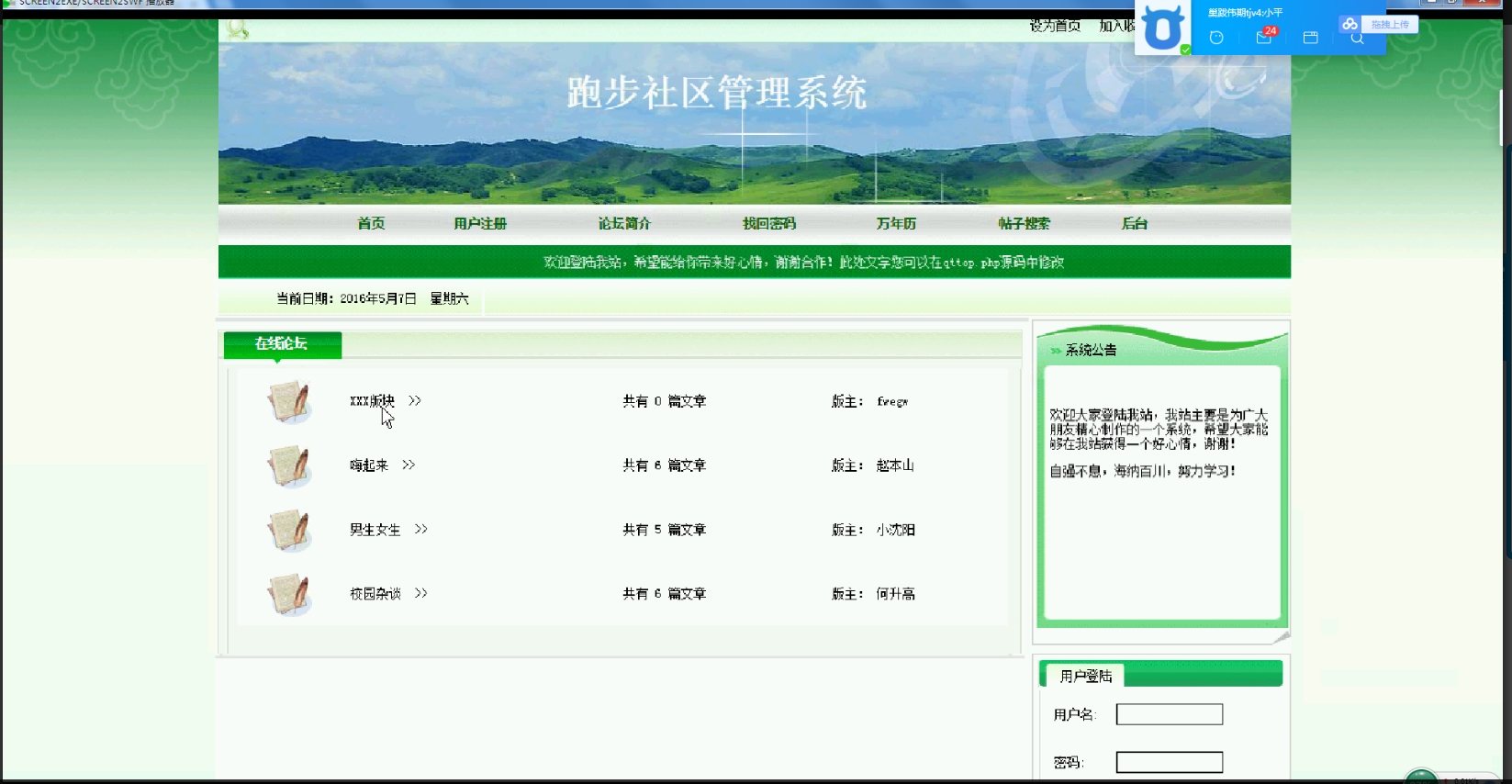
Task: Click the magnifier search icon in the blue widget
Action: pyautogui.click(x=1357, y=39)
